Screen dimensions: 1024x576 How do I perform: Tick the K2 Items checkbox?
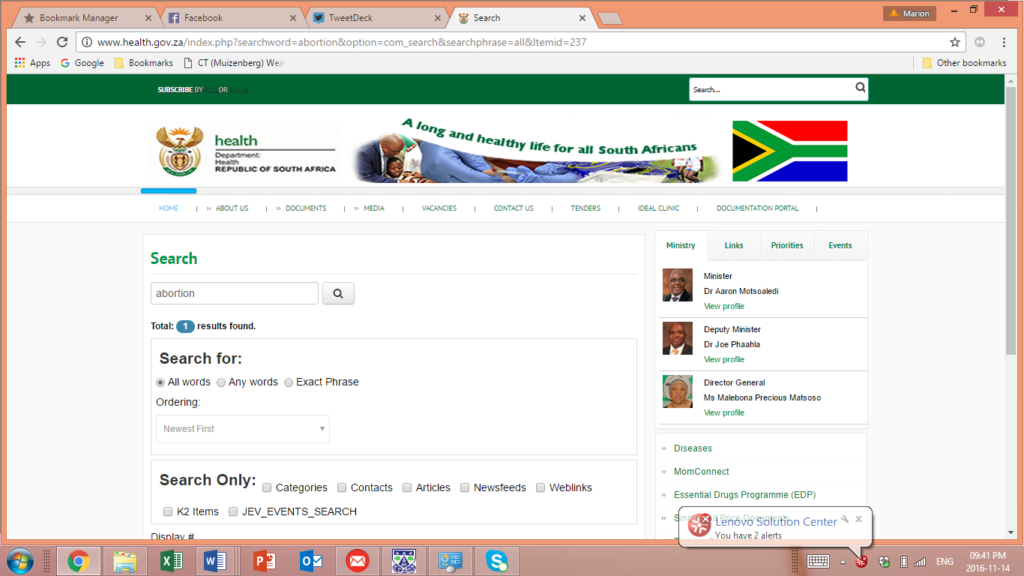click(x=168, y=511)
